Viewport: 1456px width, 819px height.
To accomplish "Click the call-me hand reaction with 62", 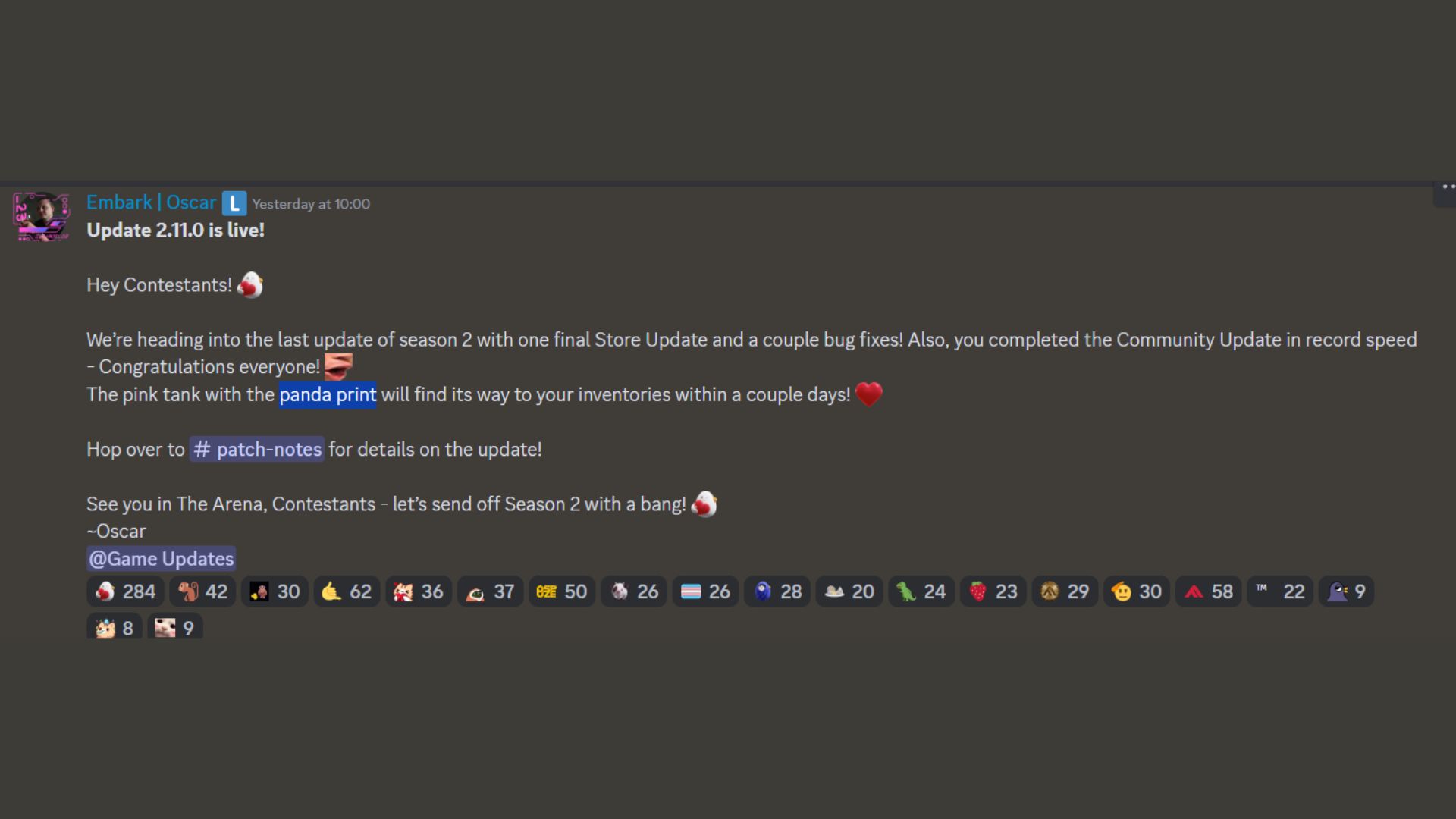I will (x=347, y=591).
